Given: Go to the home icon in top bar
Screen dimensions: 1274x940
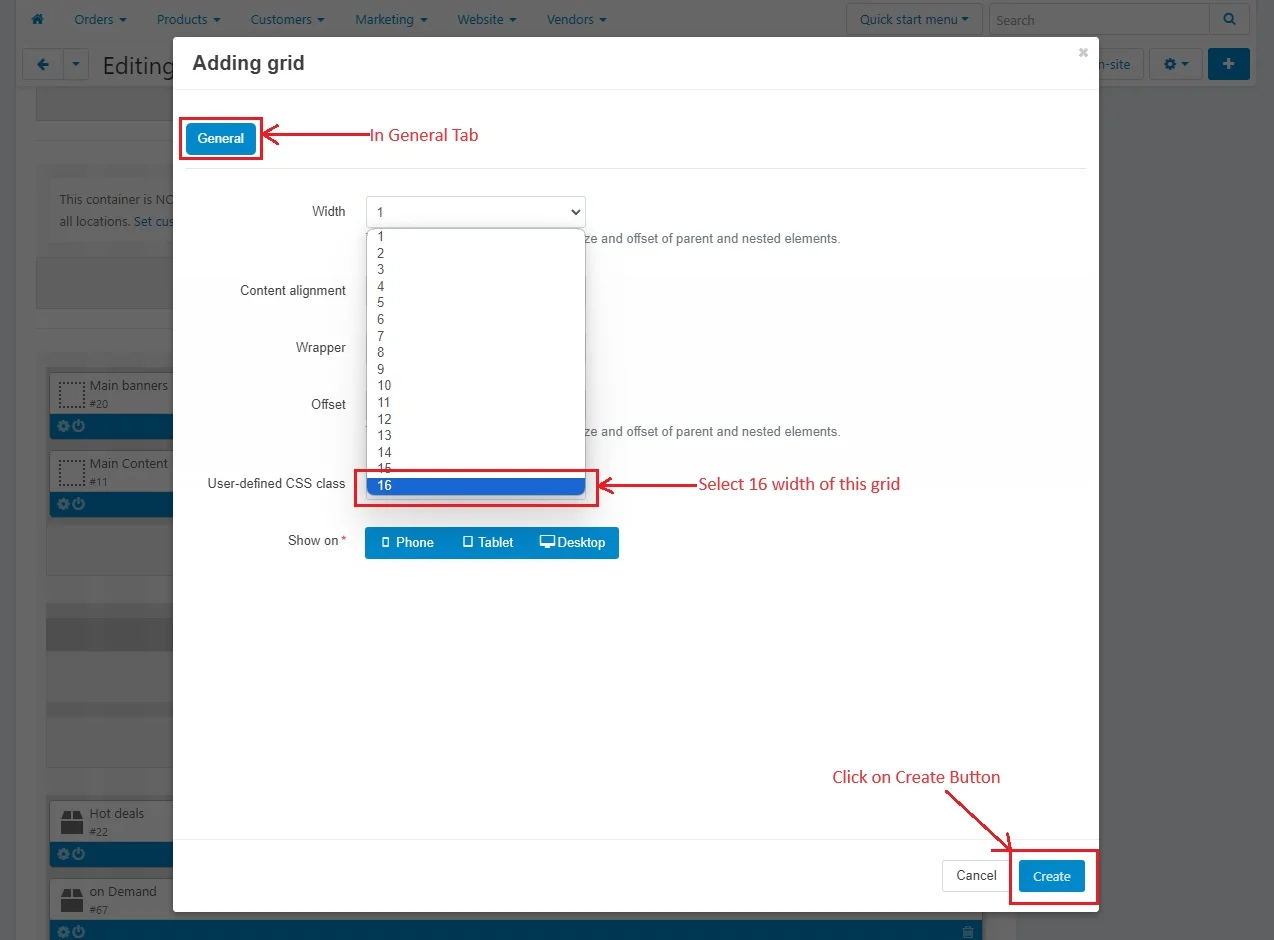Looking at the screenshot, I should 38,19.
